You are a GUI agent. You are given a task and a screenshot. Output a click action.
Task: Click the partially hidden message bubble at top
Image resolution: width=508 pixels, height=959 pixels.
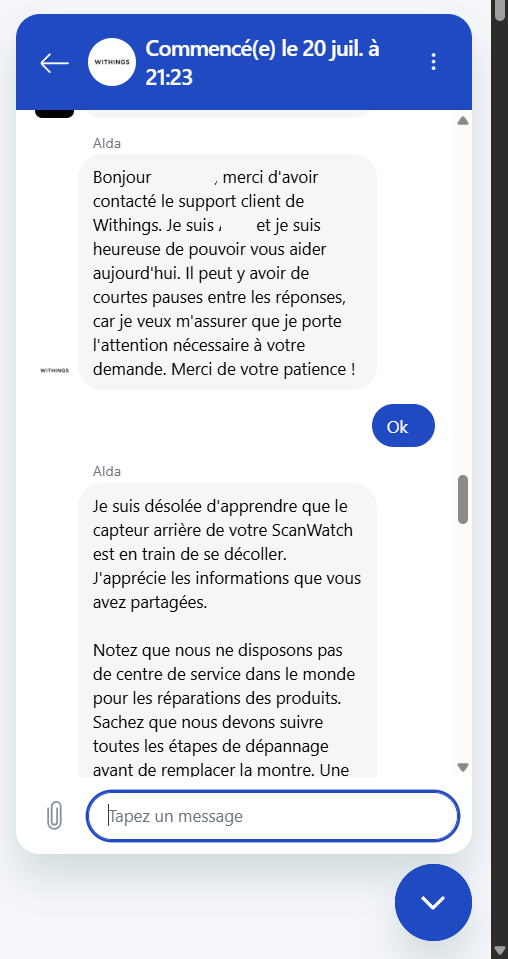(x=226, y=114)
